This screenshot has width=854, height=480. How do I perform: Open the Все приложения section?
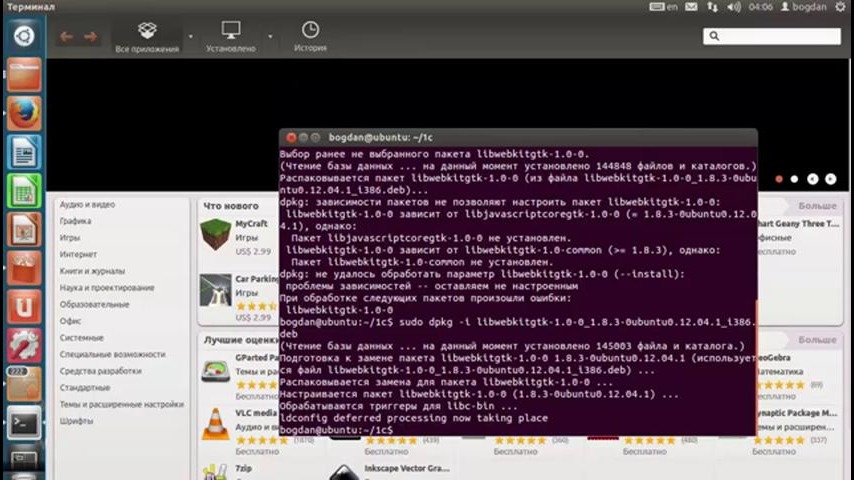147,37
